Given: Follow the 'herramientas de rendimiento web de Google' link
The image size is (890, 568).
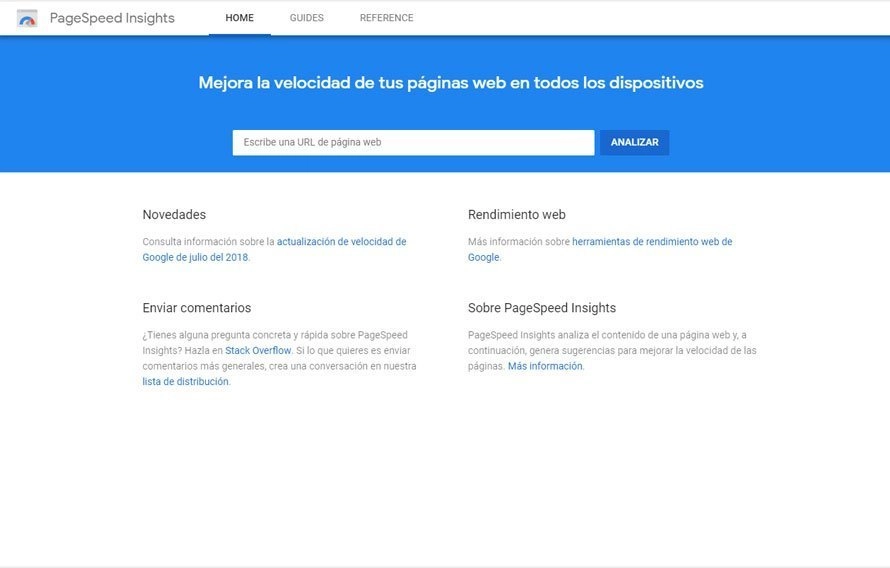Looking at the screenshot, I should point(600,249).
